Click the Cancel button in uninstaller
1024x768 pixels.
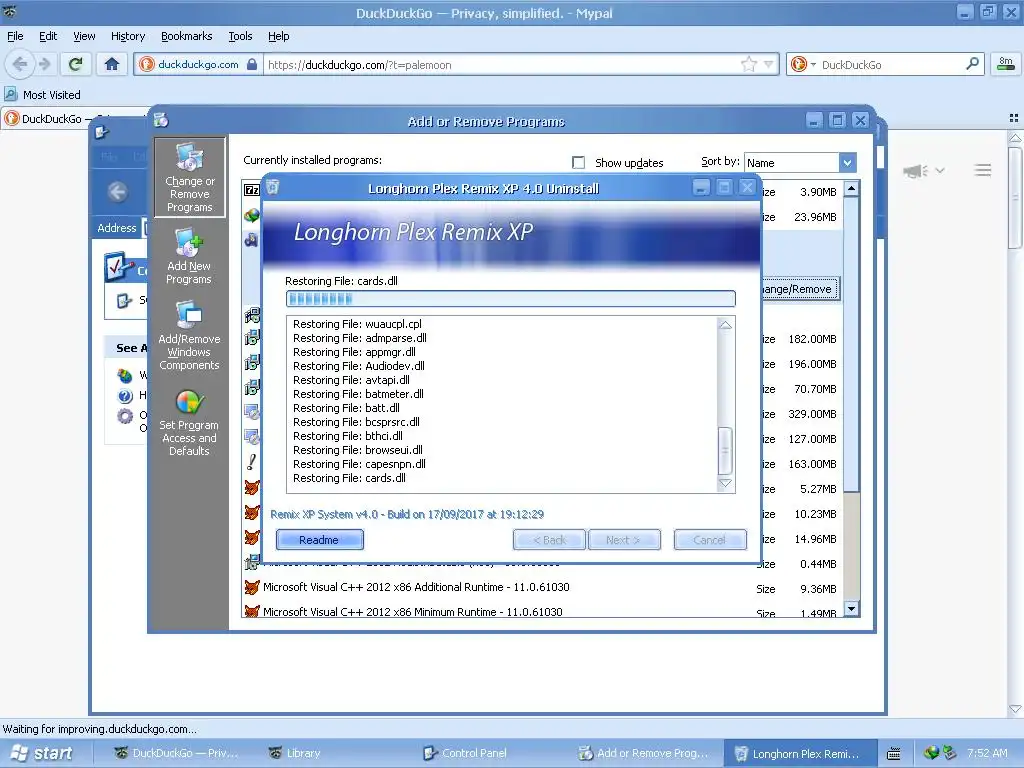pos(710,539)
